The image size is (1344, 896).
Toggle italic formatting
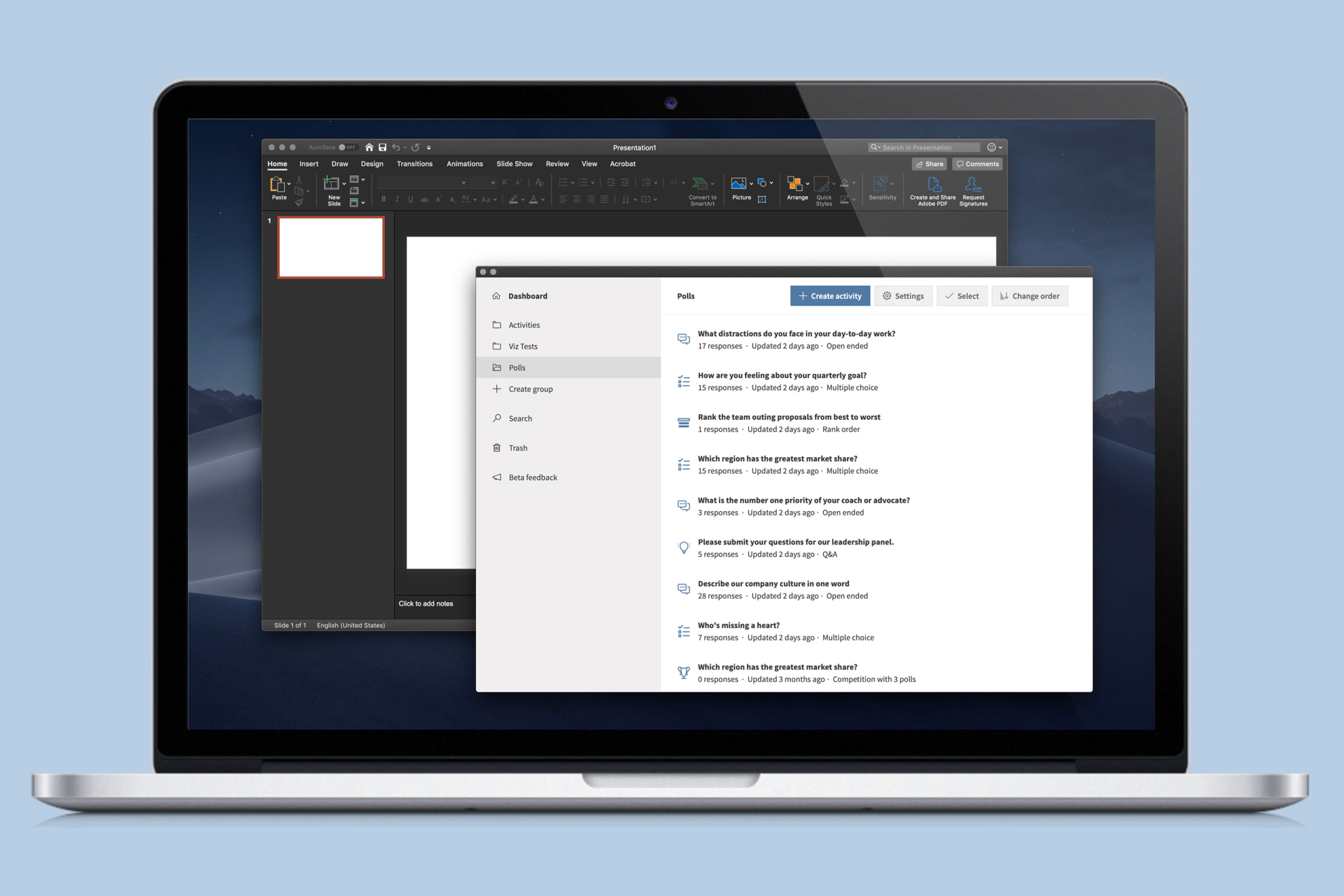pos(396,199)
